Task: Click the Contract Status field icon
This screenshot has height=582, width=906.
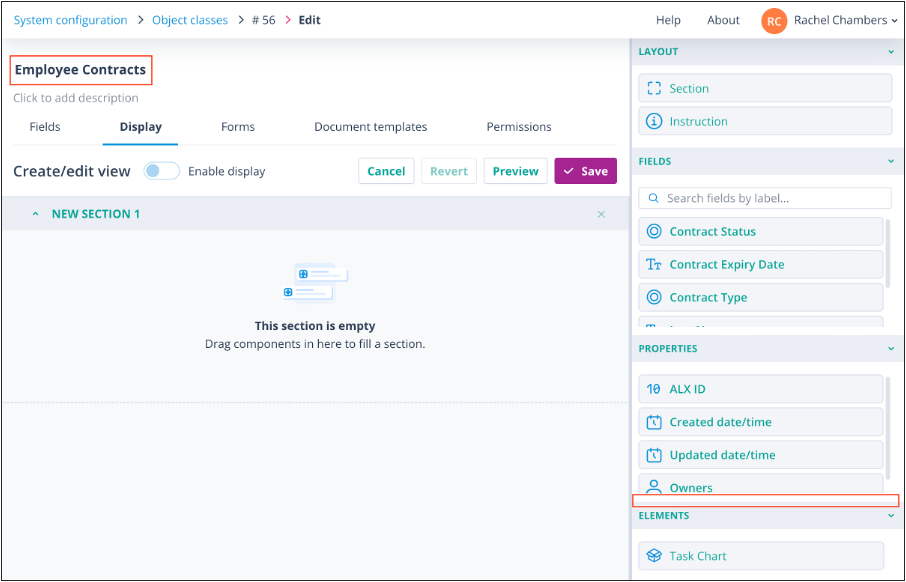Action: 653,231
